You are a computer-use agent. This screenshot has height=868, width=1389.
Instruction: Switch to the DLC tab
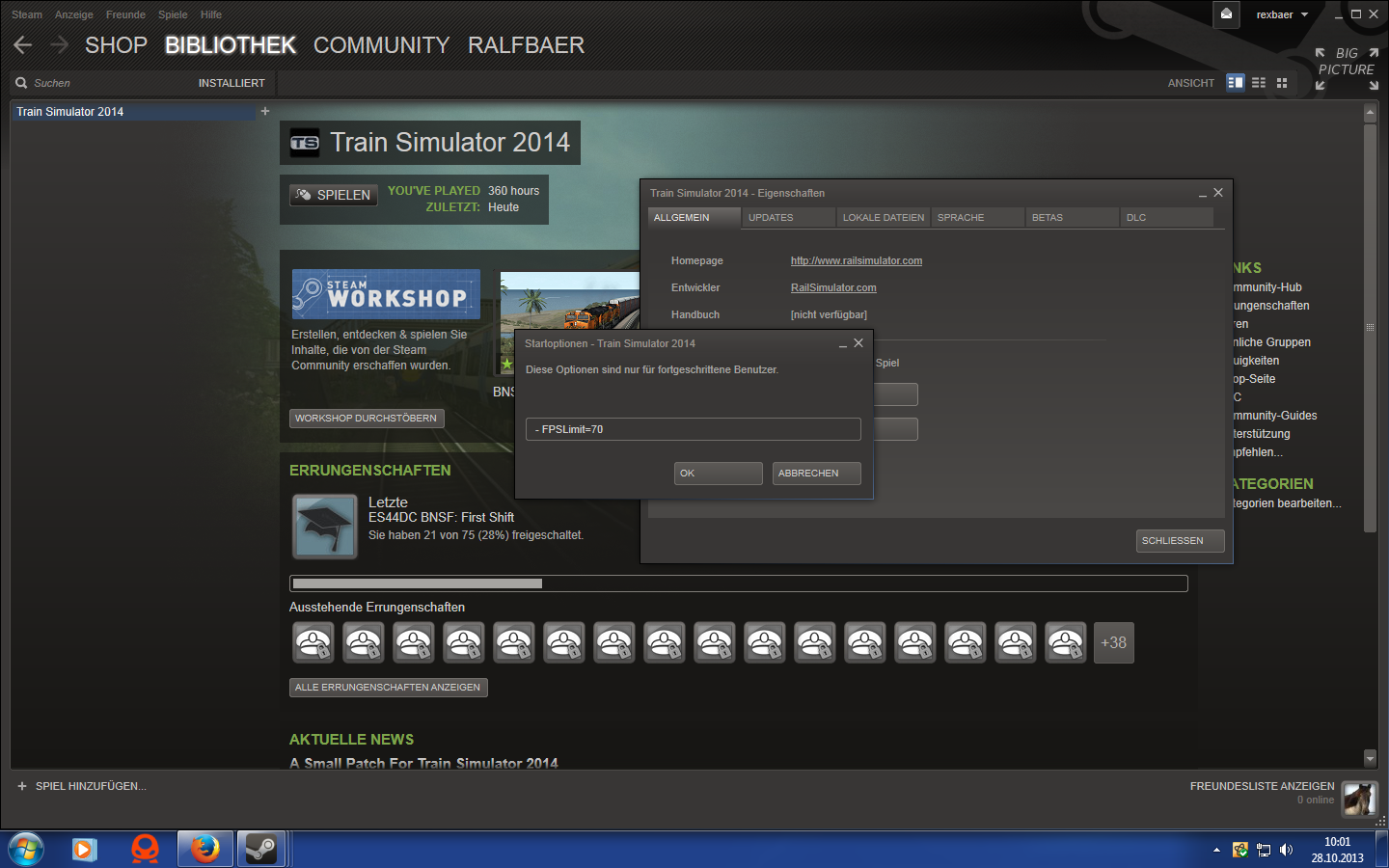[x=1167, y=218]
